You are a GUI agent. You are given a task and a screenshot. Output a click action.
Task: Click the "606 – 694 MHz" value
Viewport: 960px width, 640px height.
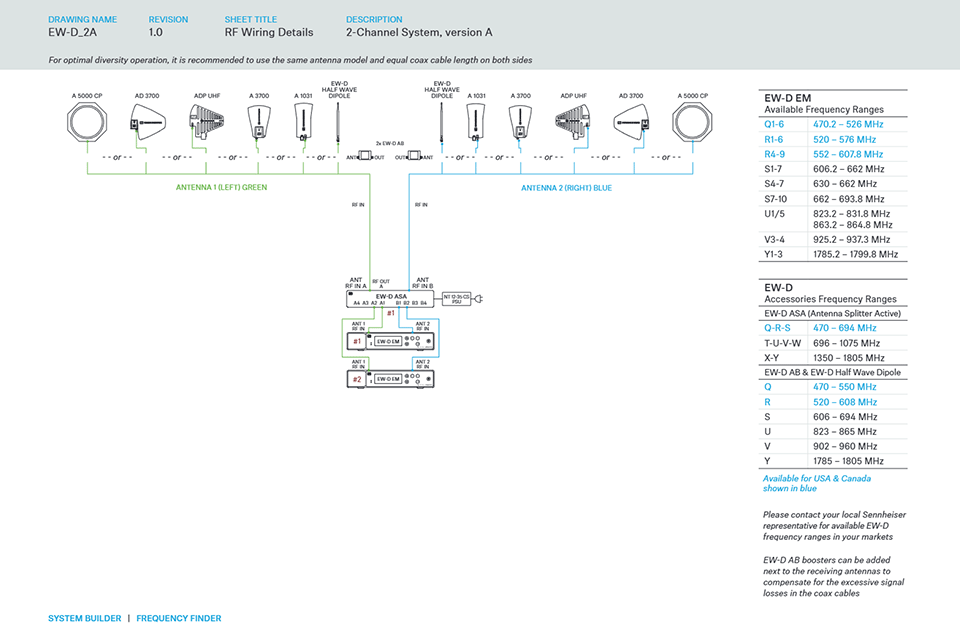[845, 417]
